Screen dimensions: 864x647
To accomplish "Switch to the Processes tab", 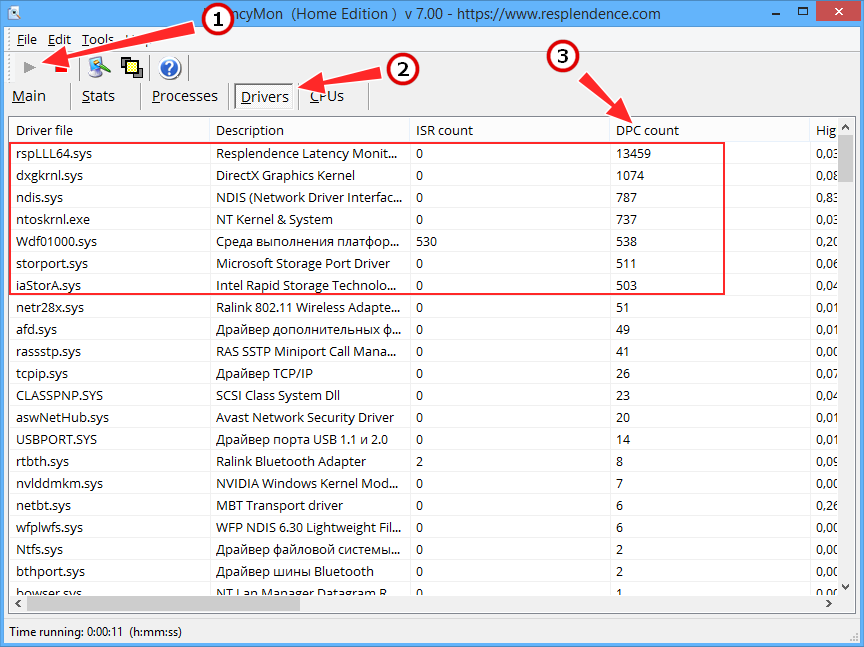I will (185, 96).
